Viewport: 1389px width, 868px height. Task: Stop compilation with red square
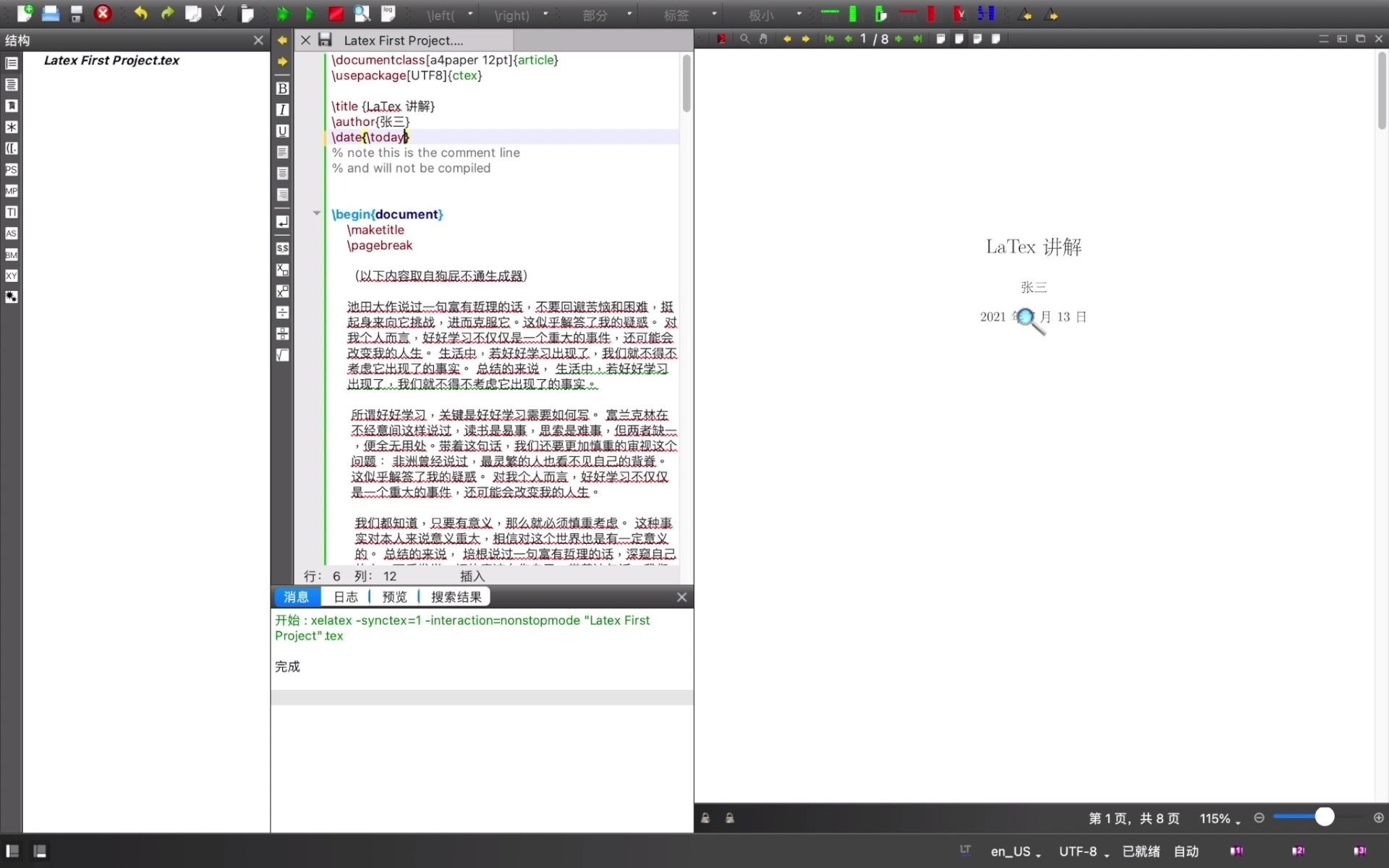pos(336,14)
